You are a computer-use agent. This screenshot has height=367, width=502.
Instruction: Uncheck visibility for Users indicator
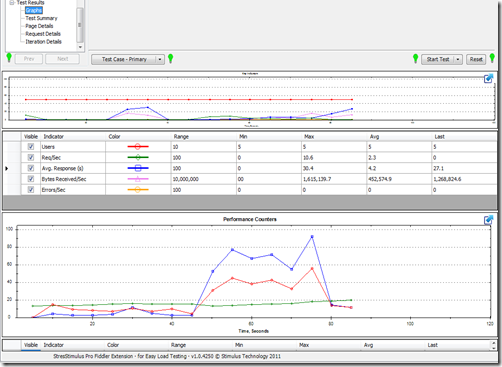pyautogui.click(x=31, y=147)
